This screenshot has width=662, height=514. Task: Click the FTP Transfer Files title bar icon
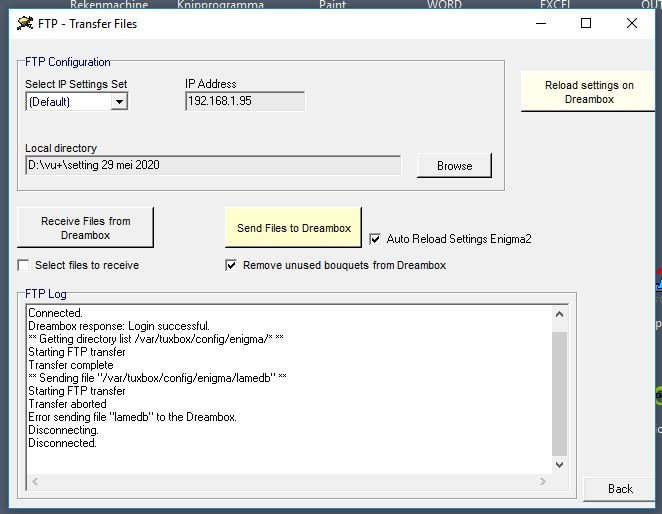tap(25, 23)
